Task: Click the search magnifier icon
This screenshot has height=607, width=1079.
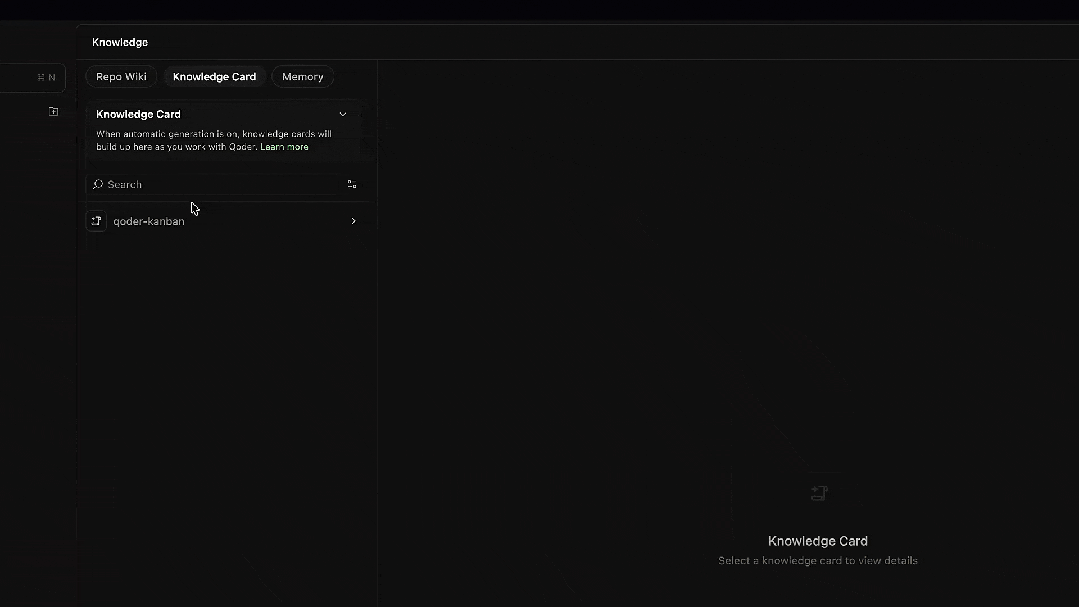Action: 98,184
